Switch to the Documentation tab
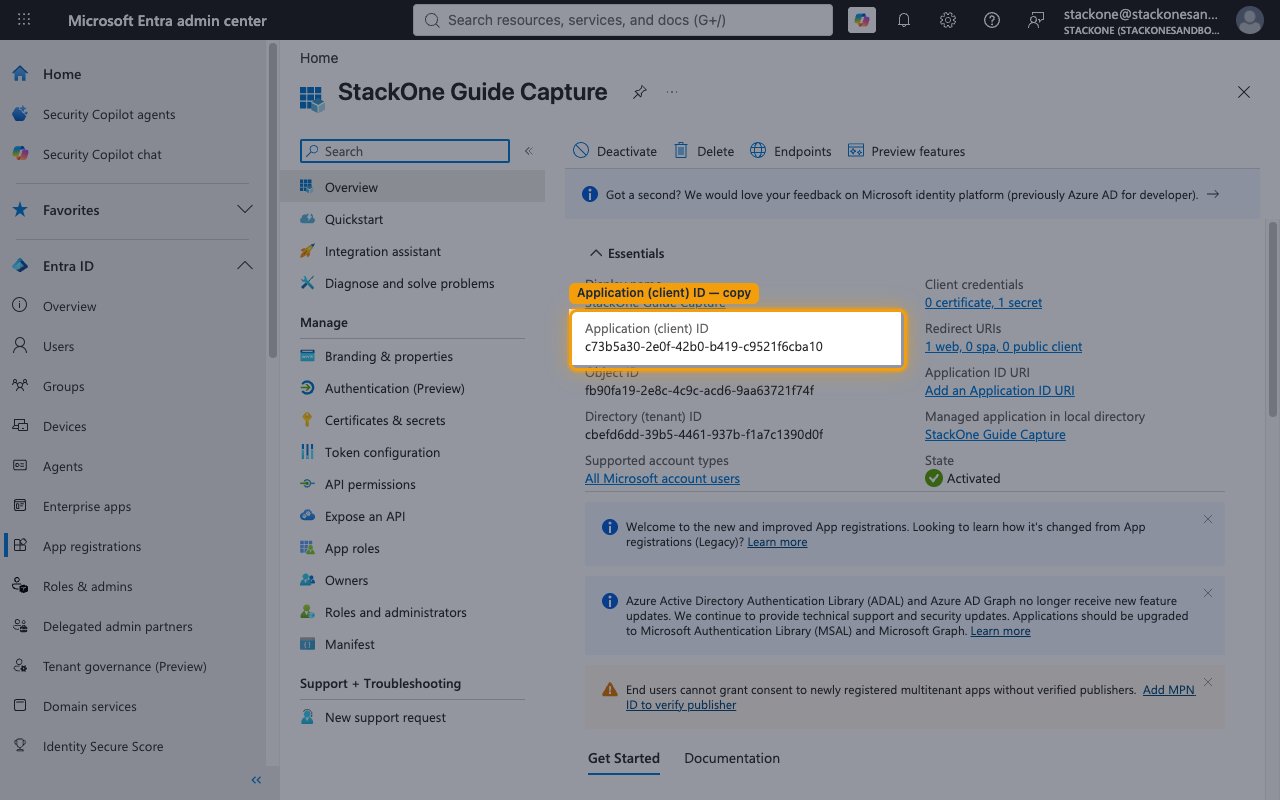Screen dimensions: 1280x800 [732, 758]
